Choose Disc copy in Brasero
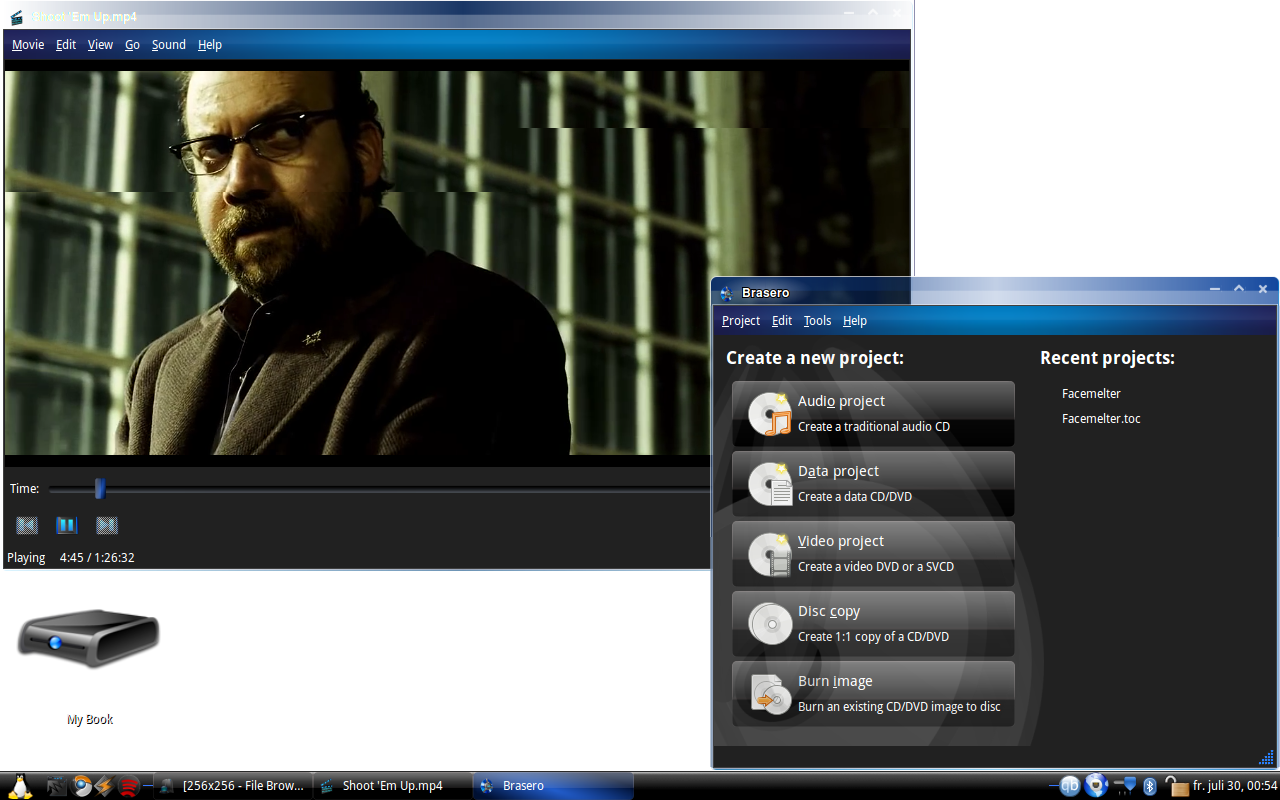1280x800 pixels. click(x=873, y=623)
